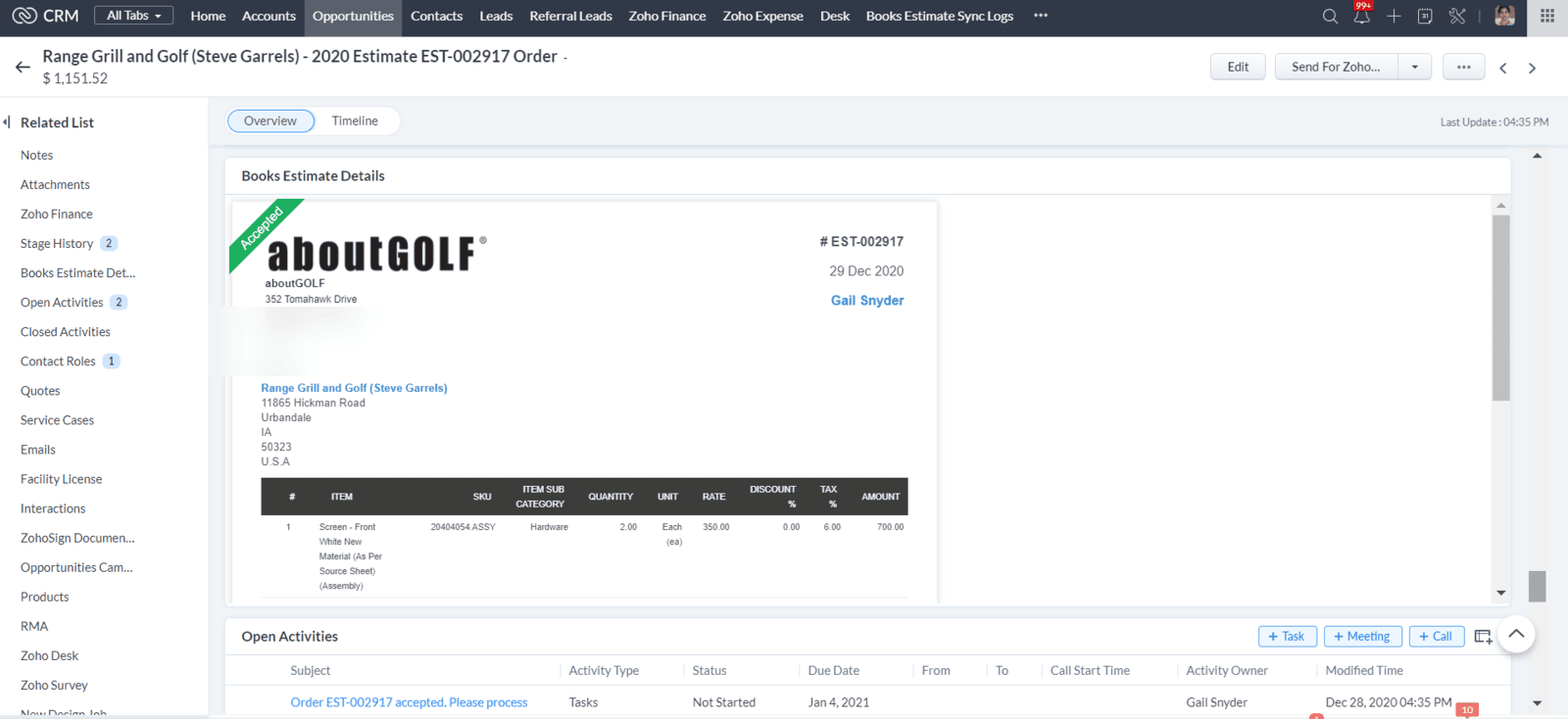The height and width of the screenshot is (719, 1568).
Task: Select Attachments in Related List
Action: [55, 184]
